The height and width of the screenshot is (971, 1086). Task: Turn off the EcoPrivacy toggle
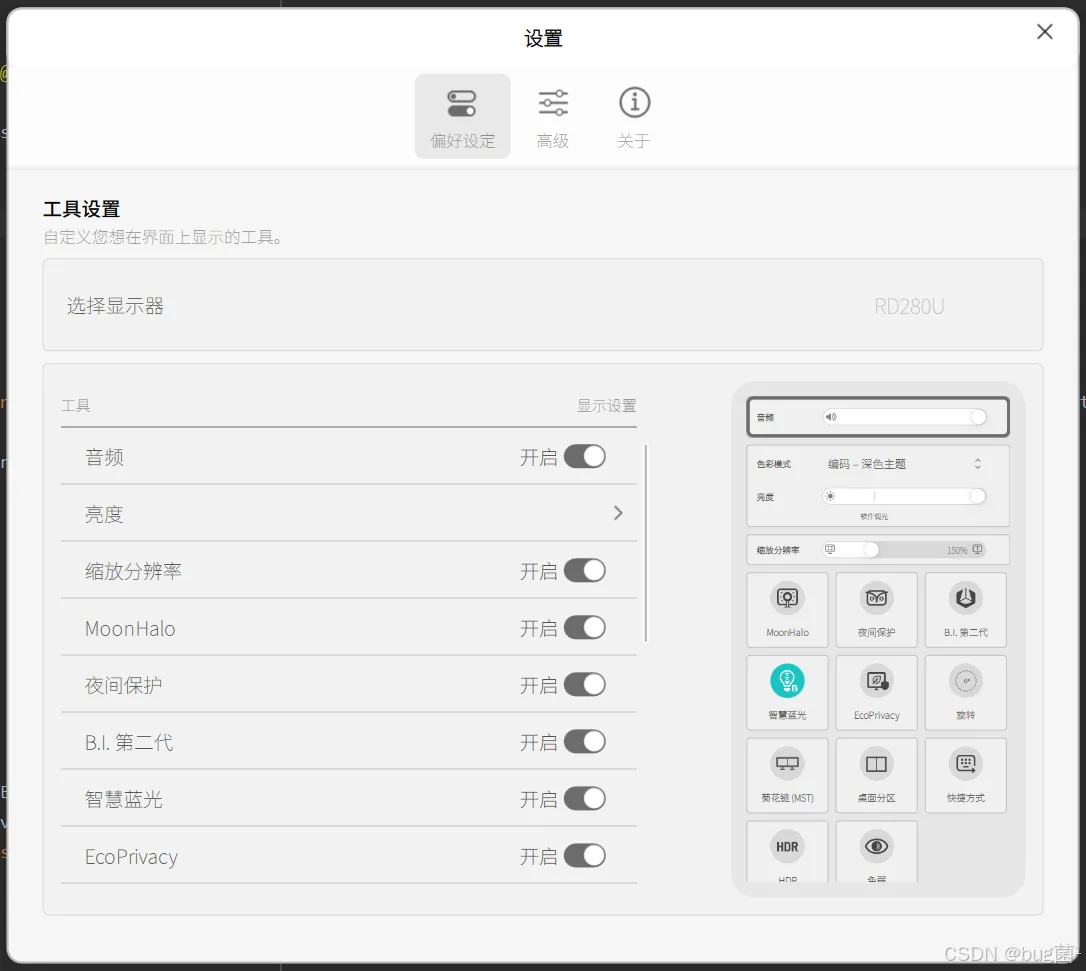(585, 856)
